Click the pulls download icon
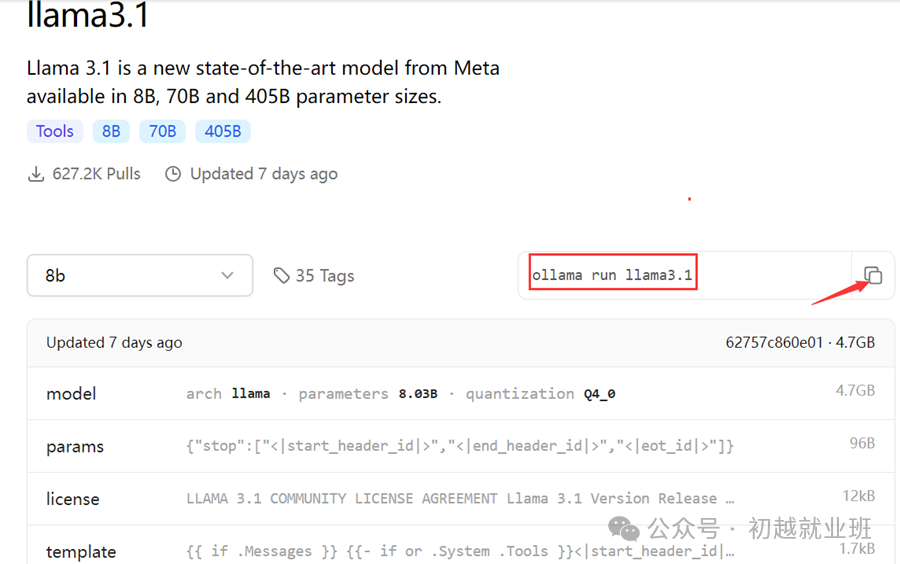 [x=36, y=174]
